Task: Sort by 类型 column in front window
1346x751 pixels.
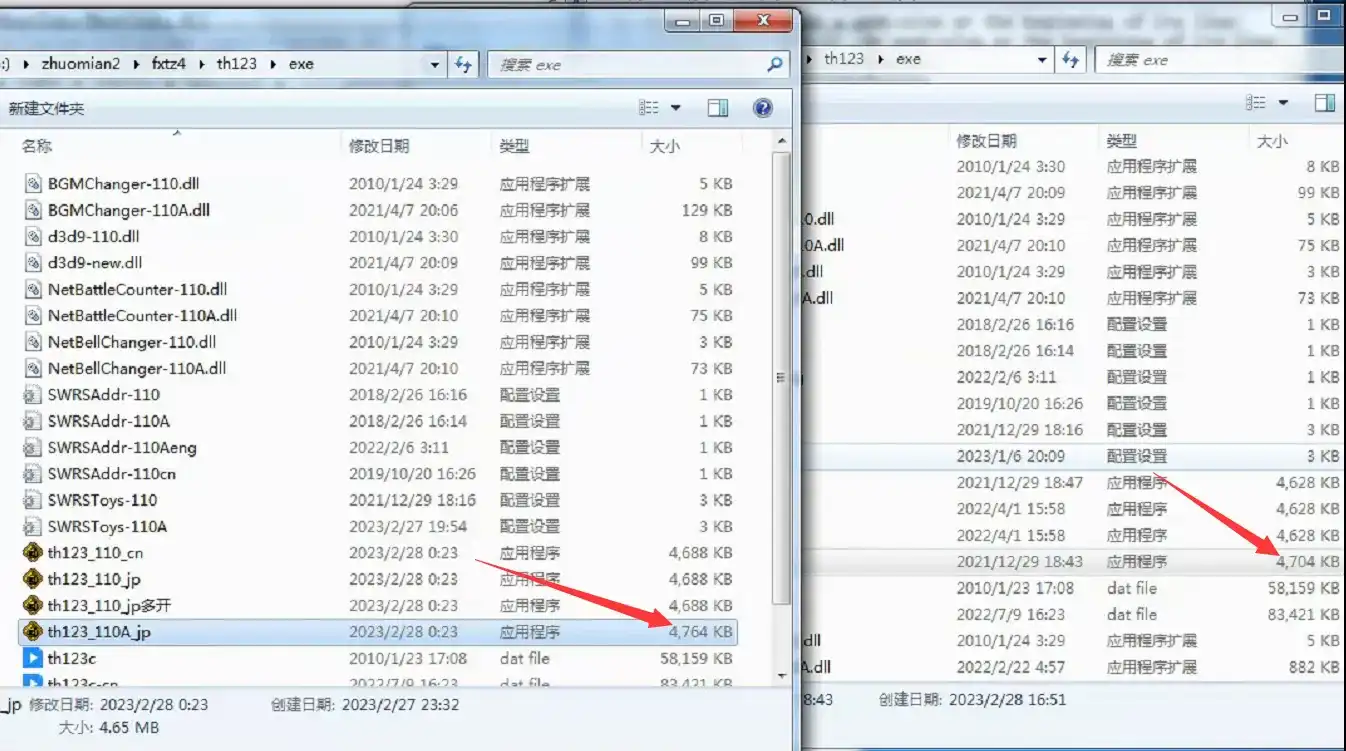Action: point(514,146)
